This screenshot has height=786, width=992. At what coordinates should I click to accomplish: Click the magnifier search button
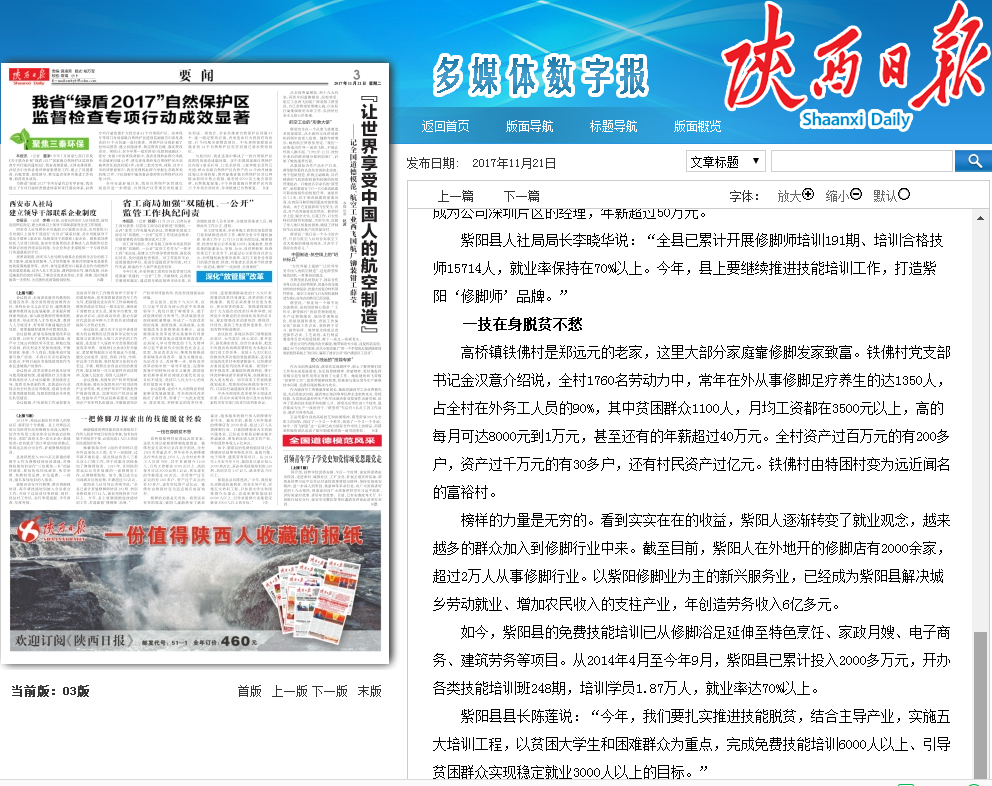pyautogui.click(x=974, y=161)
